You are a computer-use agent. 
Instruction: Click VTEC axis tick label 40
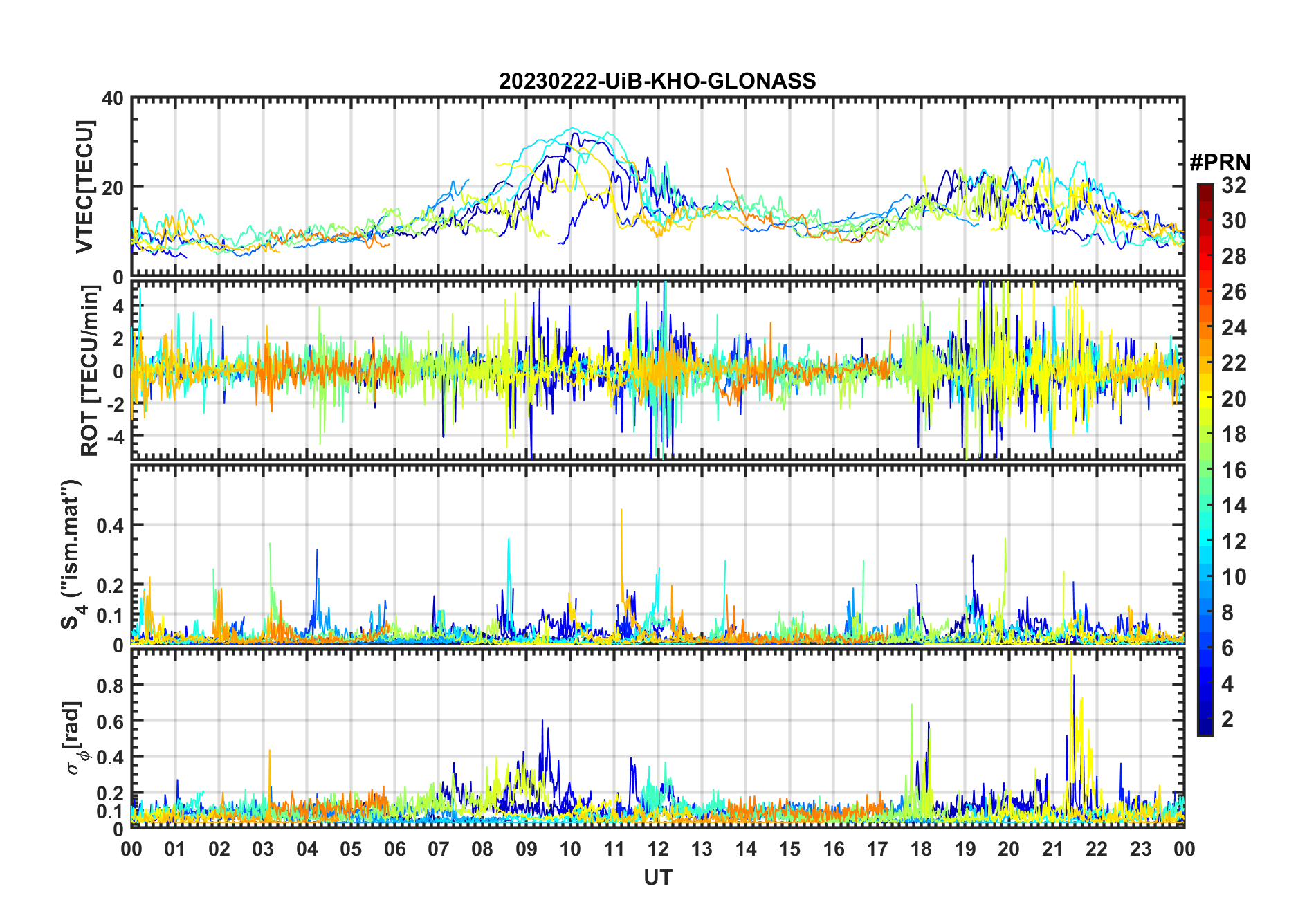coord(113,99)
